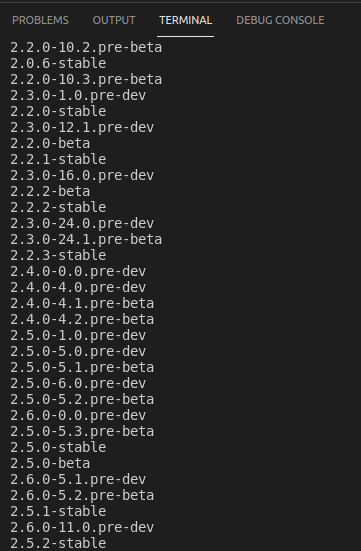Click the 2.2.0-stable terminal line
The image size is (361, 551).
58,111
